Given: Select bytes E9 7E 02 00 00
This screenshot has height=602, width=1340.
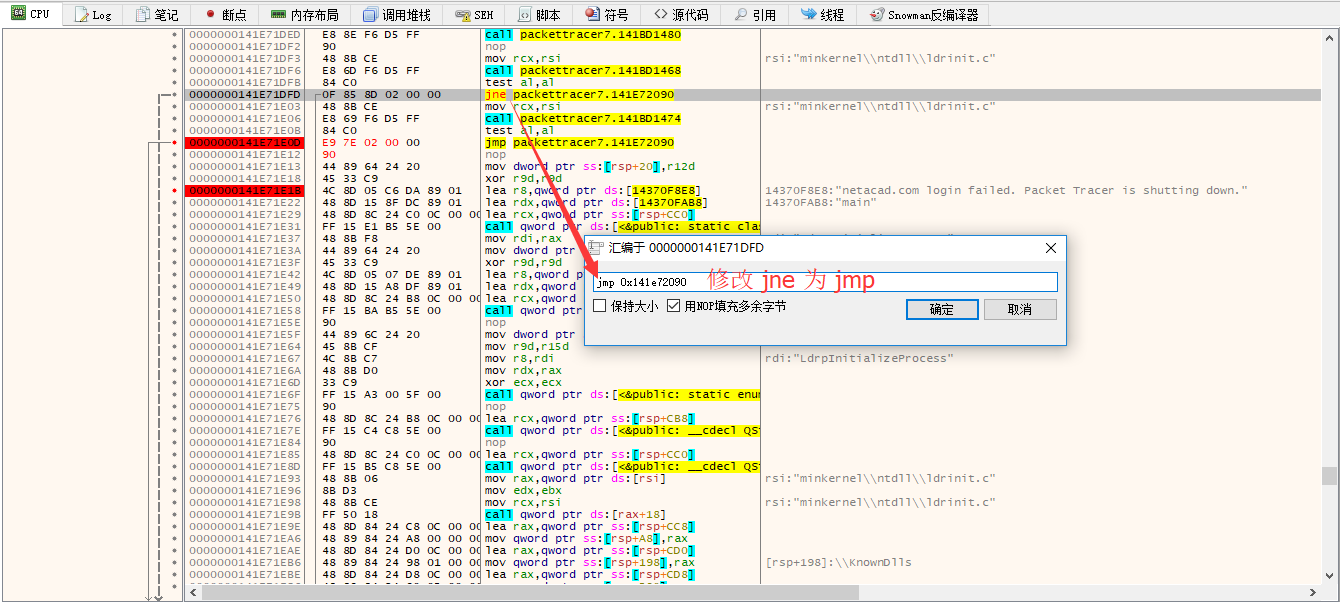Looking at the screenshot, I should coord(371,143).
